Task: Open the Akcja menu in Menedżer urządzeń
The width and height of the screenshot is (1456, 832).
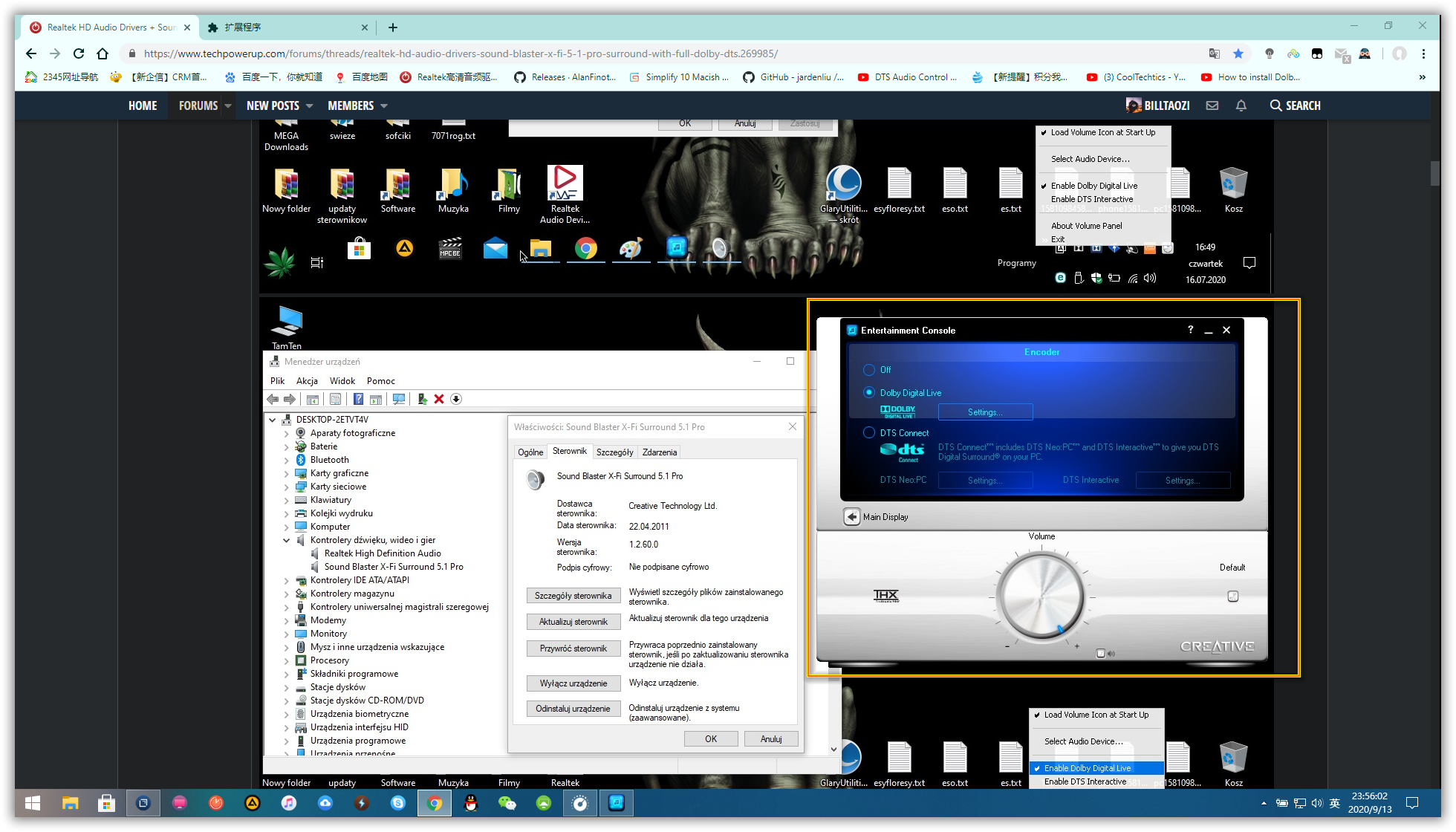Action: point(307,381)
